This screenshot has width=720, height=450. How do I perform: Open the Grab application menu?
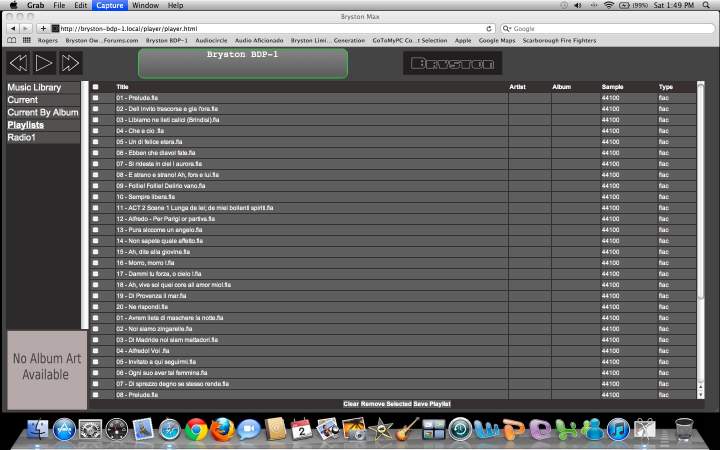(x=35, y=5)
